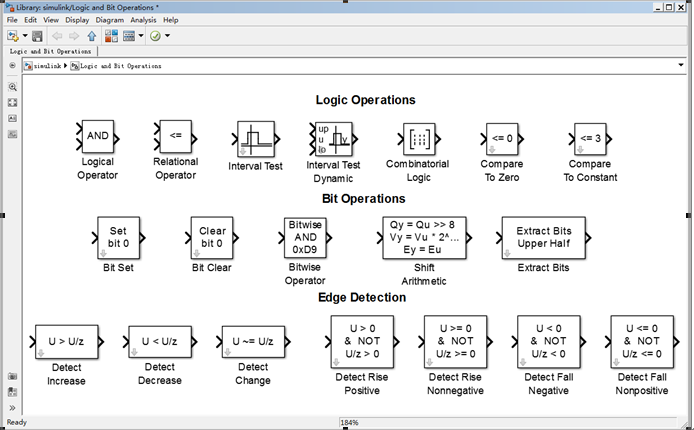Viewport: 694px width, 430px height.
Task: Switch to Logic and Bit Operations tab
Action: [x=50, y=51]
